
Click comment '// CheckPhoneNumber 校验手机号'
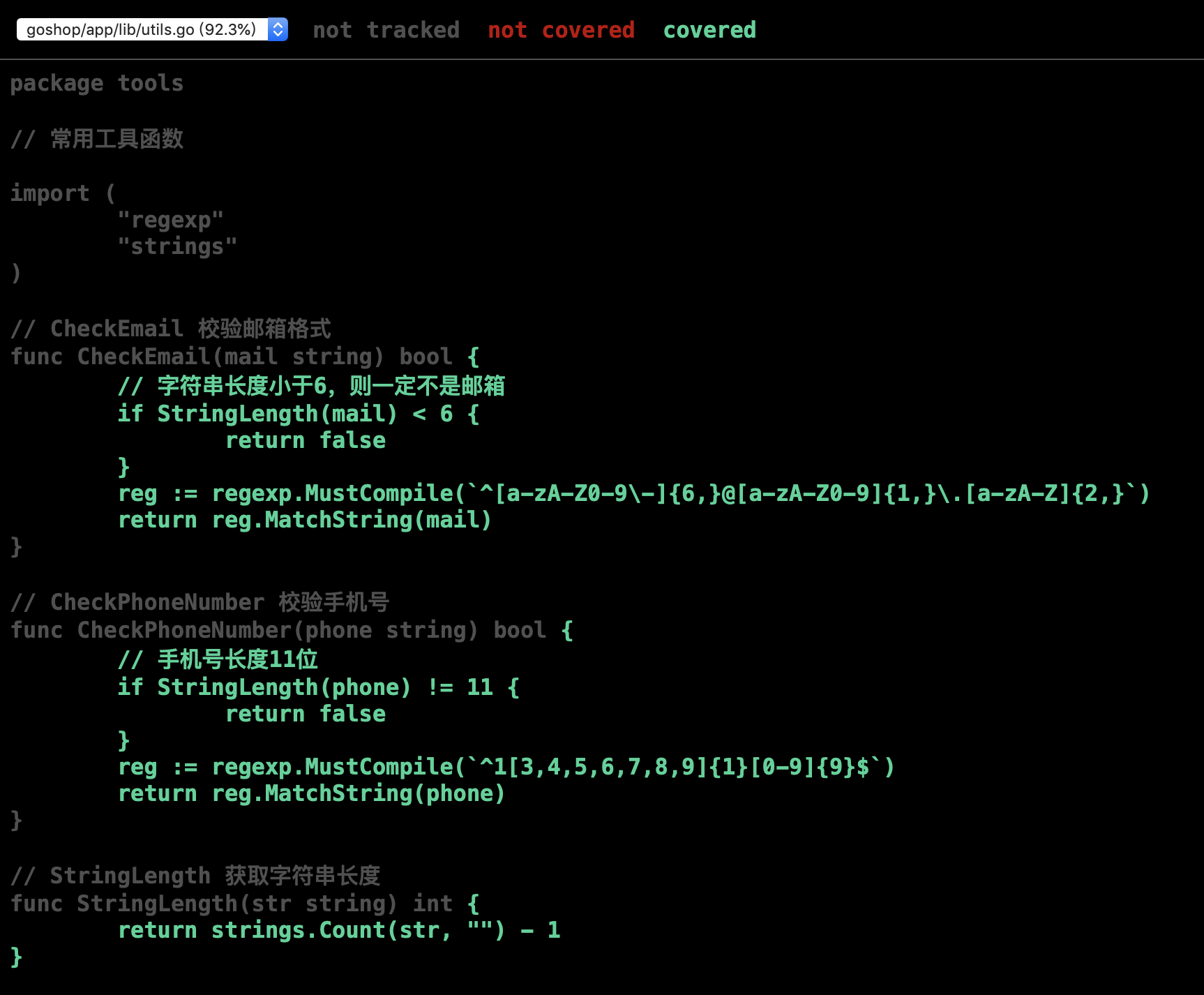200,601
